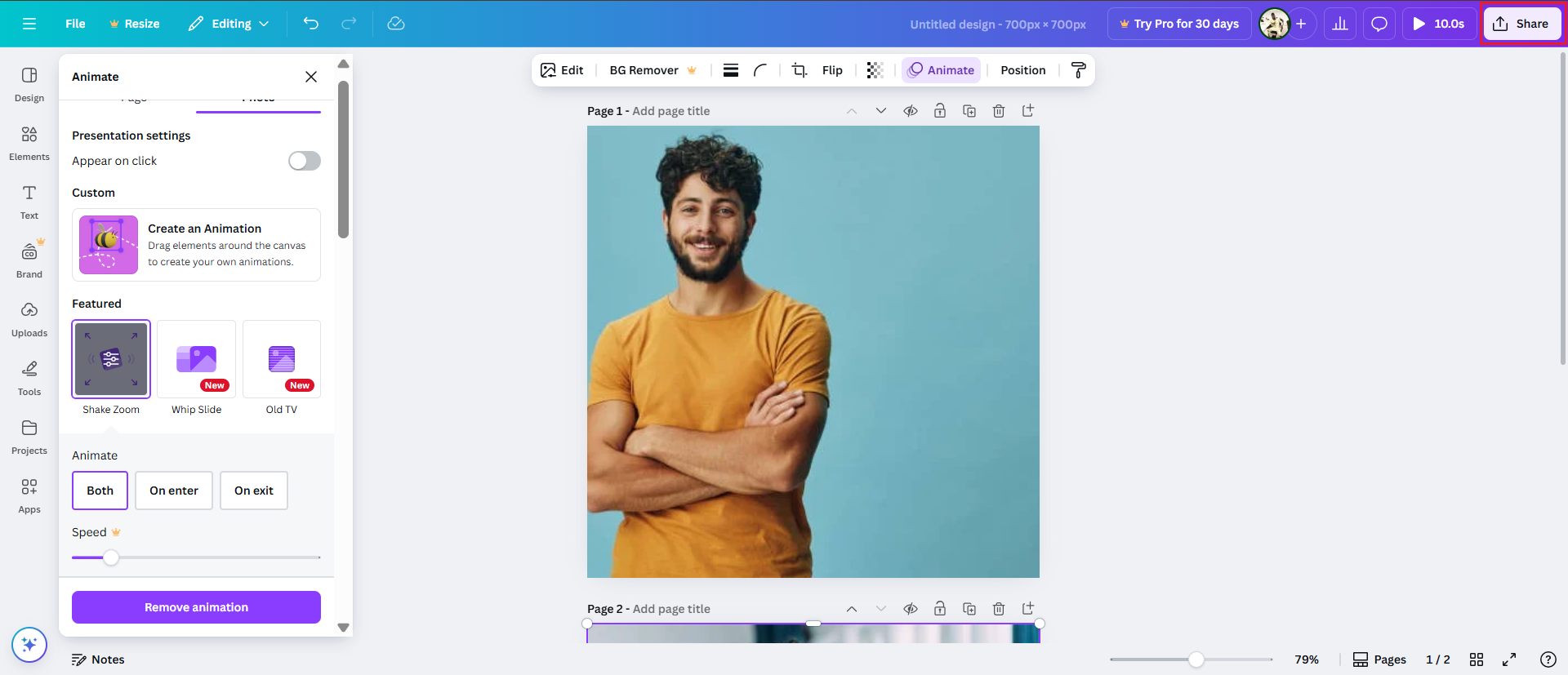1568x675 pixels.
Task: Open the Apps sidebar panel
Action: pyautogui.click(x=29, y=496)
